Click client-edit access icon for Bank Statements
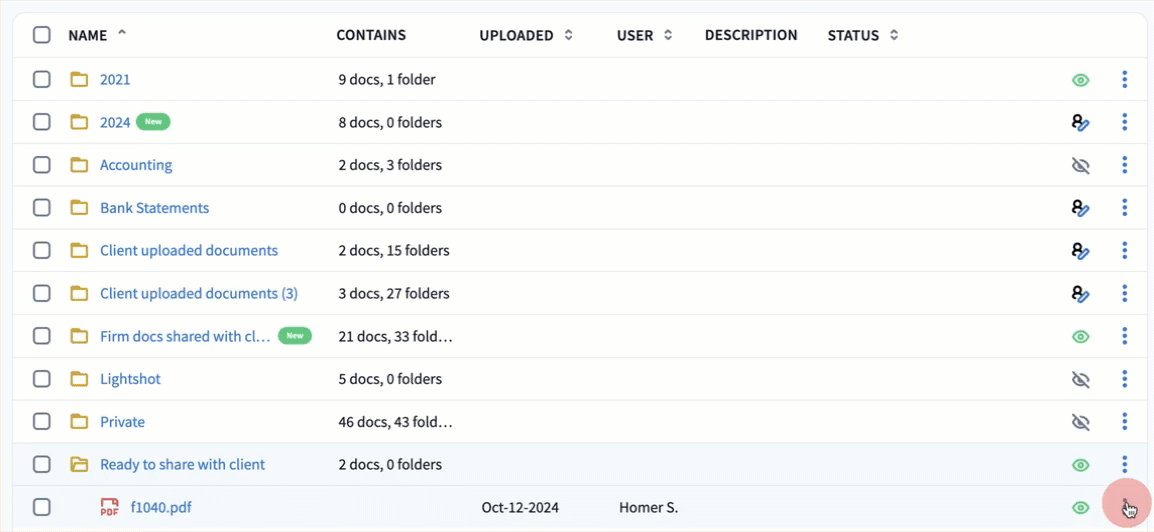Viewport: 1154px width, 532px height. [1080, 208]
